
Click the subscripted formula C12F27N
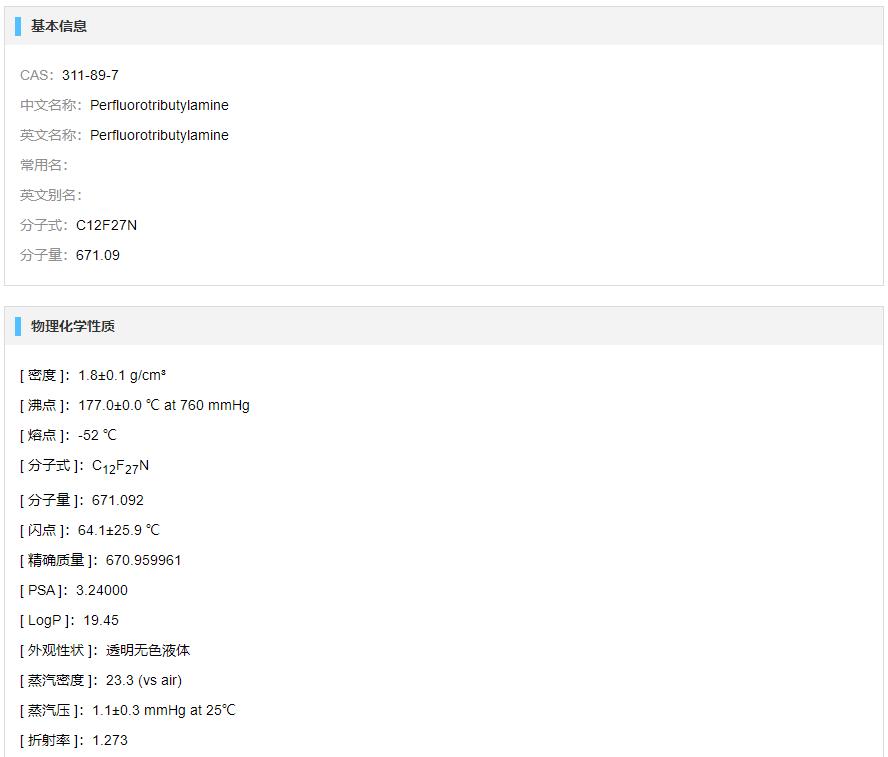[120, 467]
